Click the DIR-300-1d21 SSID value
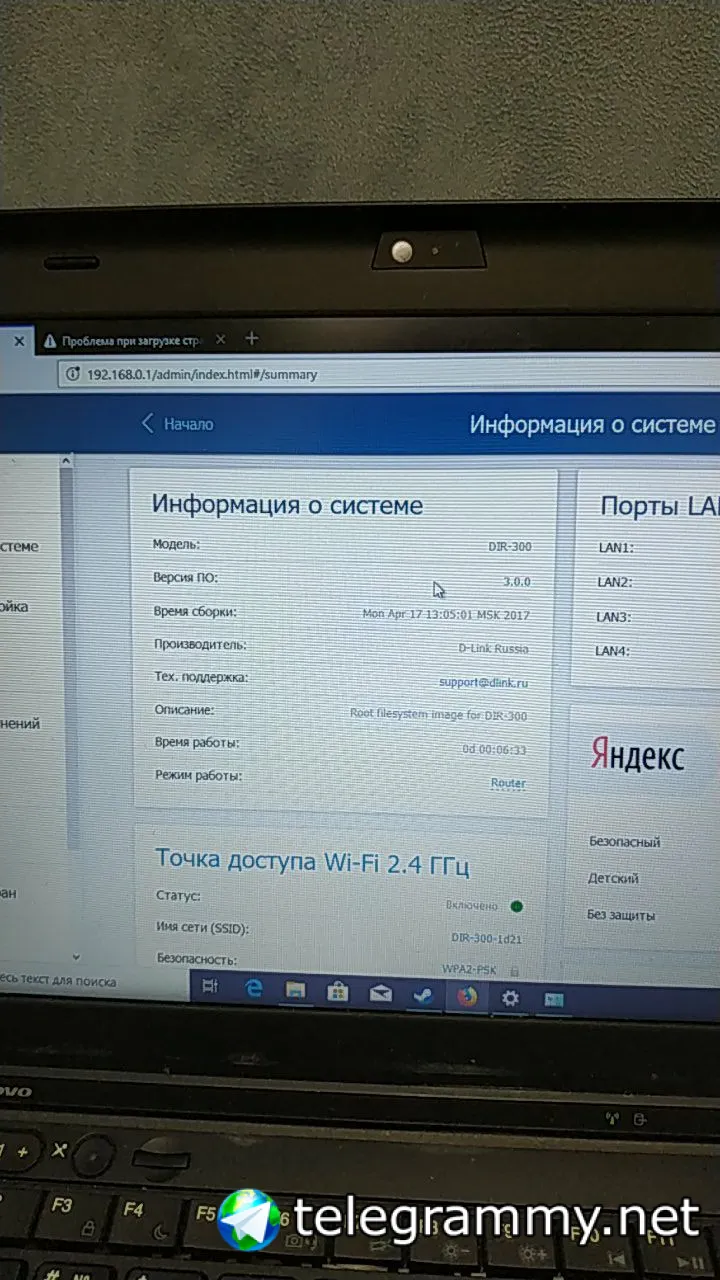Image resolution: width=720 pixels, height=1280 pixels. (486, 938)
